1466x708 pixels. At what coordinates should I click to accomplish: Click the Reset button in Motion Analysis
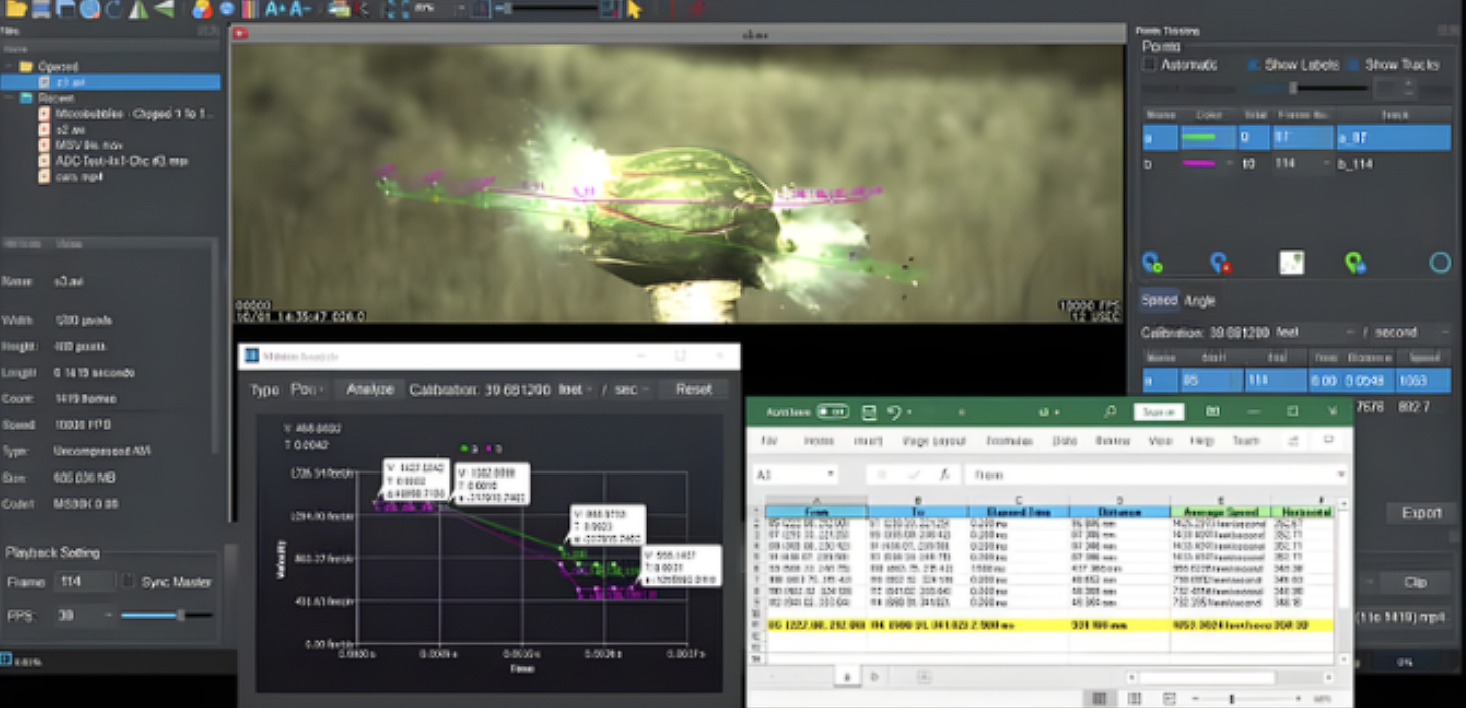click(693, 389)
